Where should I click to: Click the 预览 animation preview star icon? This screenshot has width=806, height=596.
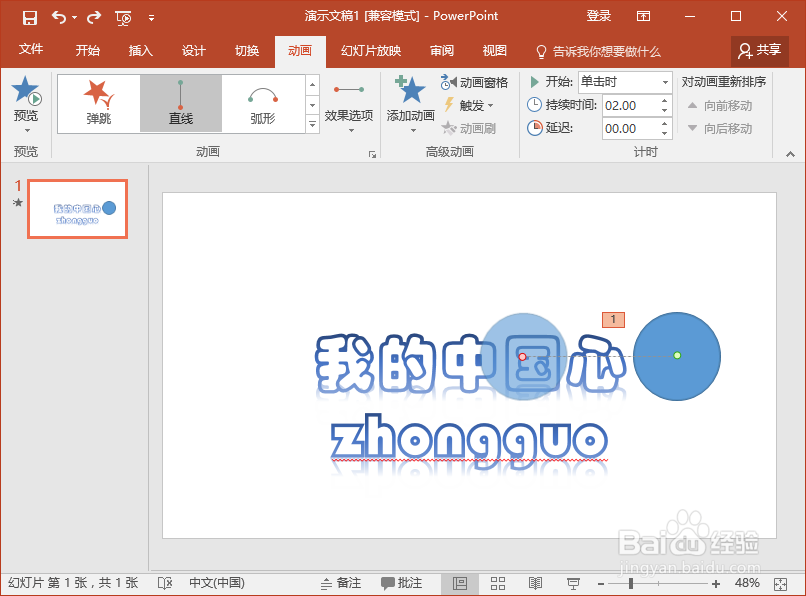tap(26, 89)
